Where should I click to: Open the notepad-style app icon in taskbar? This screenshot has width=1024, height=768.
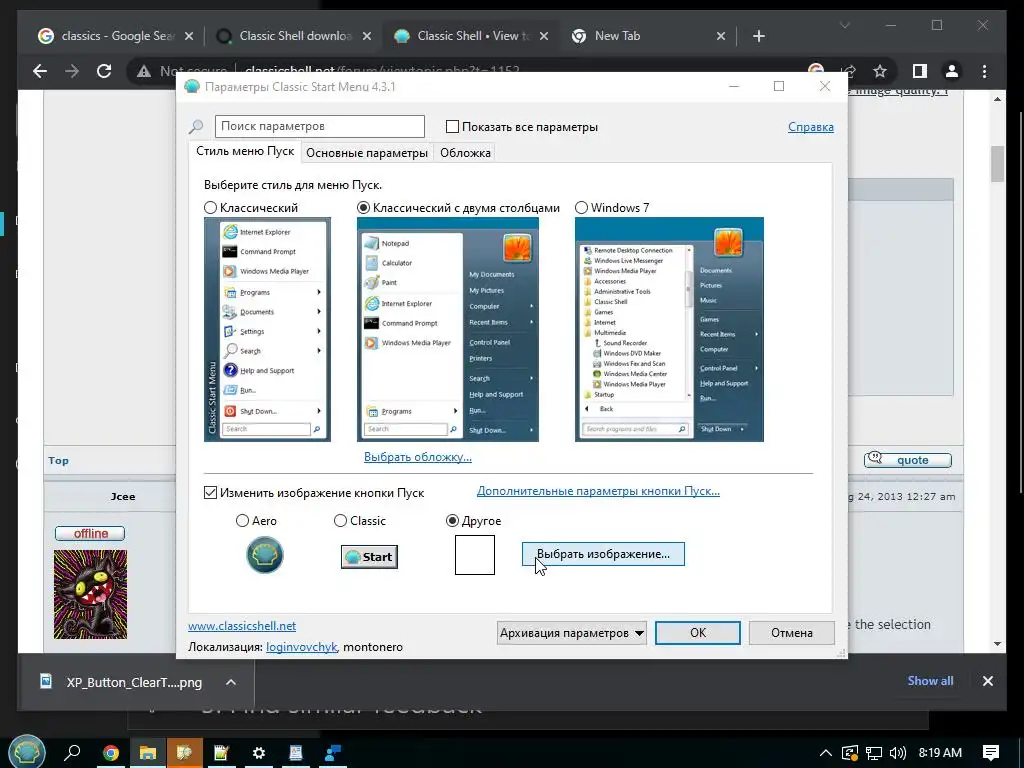(x=221, y=753)
